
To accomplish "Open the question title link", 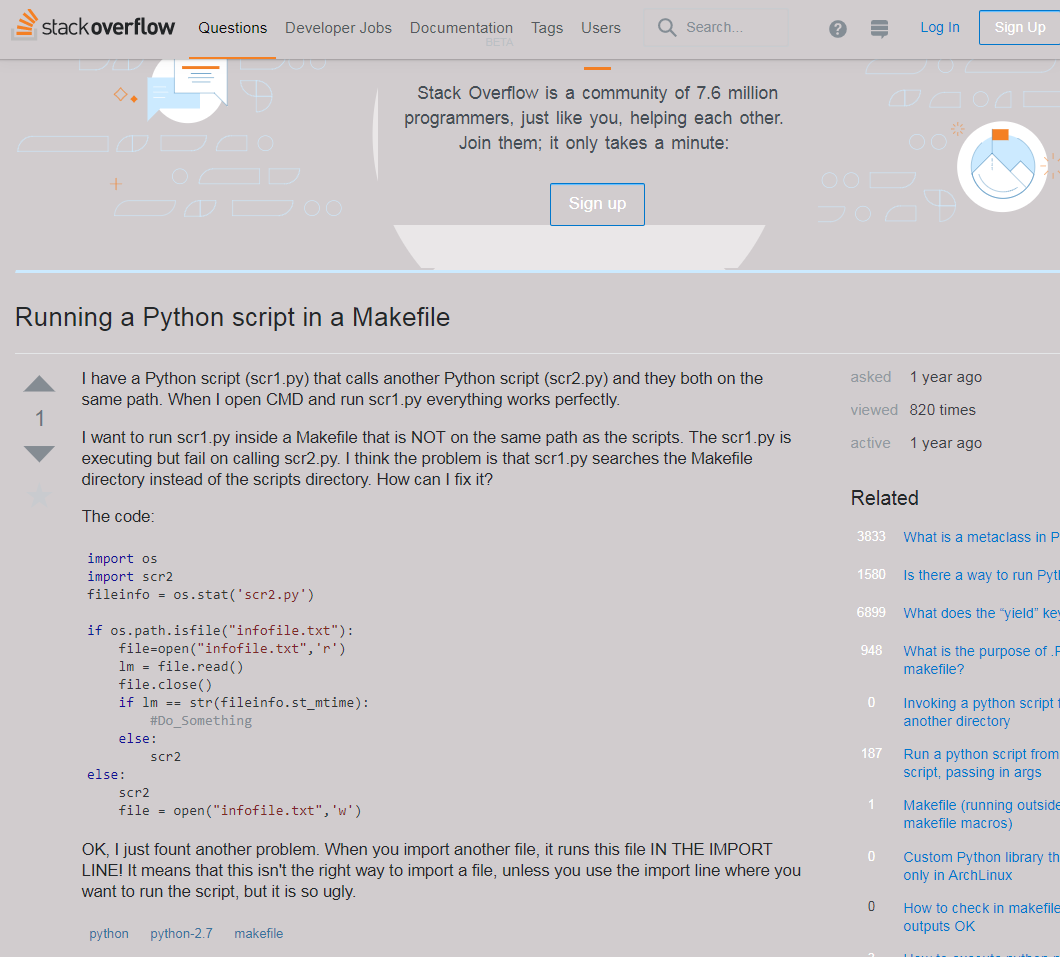I will (x=233, y=317).
